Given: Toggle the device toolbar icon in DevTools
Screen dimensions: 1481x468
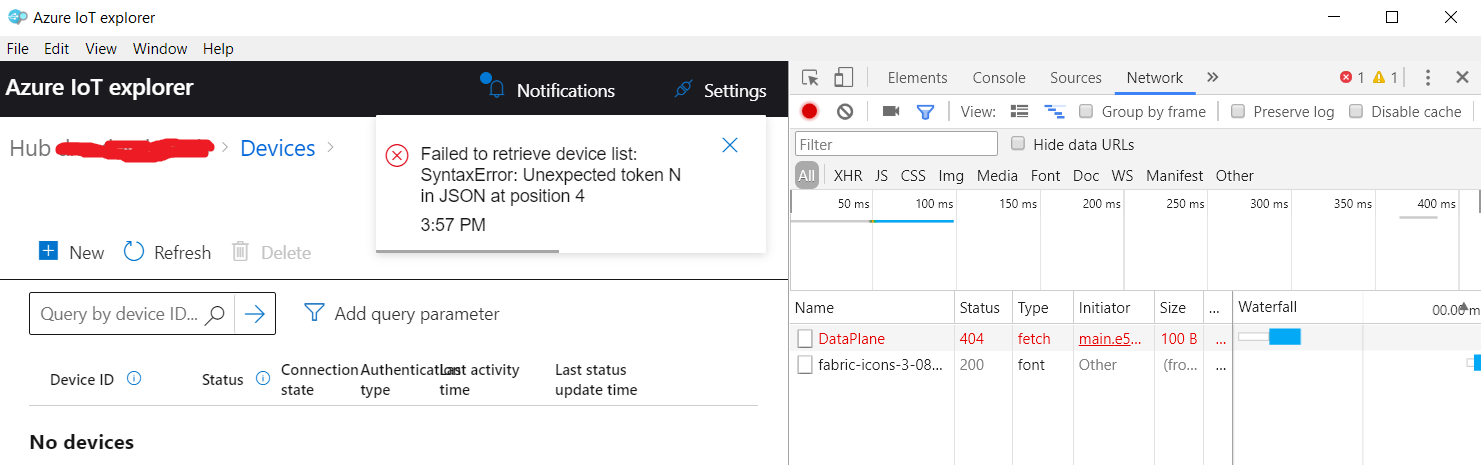Looking at the screenshot, I should (844, 78).
